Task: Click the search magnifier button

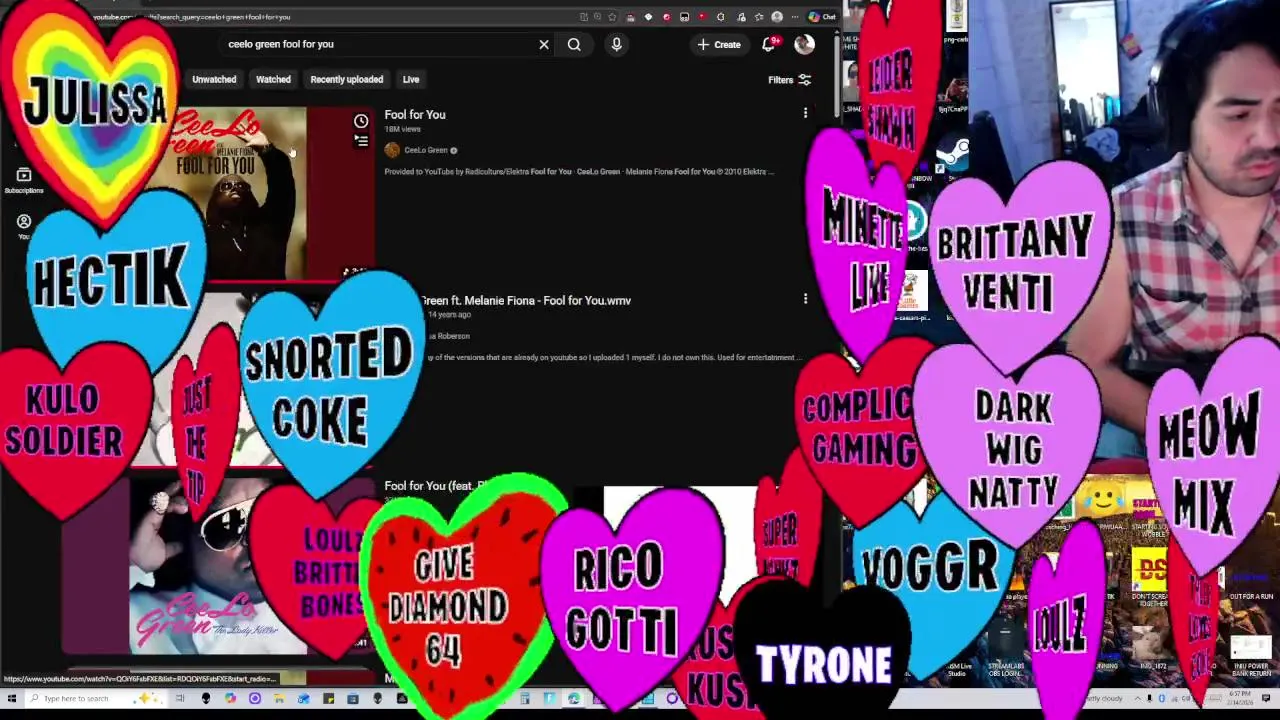Action: [574, 44]
